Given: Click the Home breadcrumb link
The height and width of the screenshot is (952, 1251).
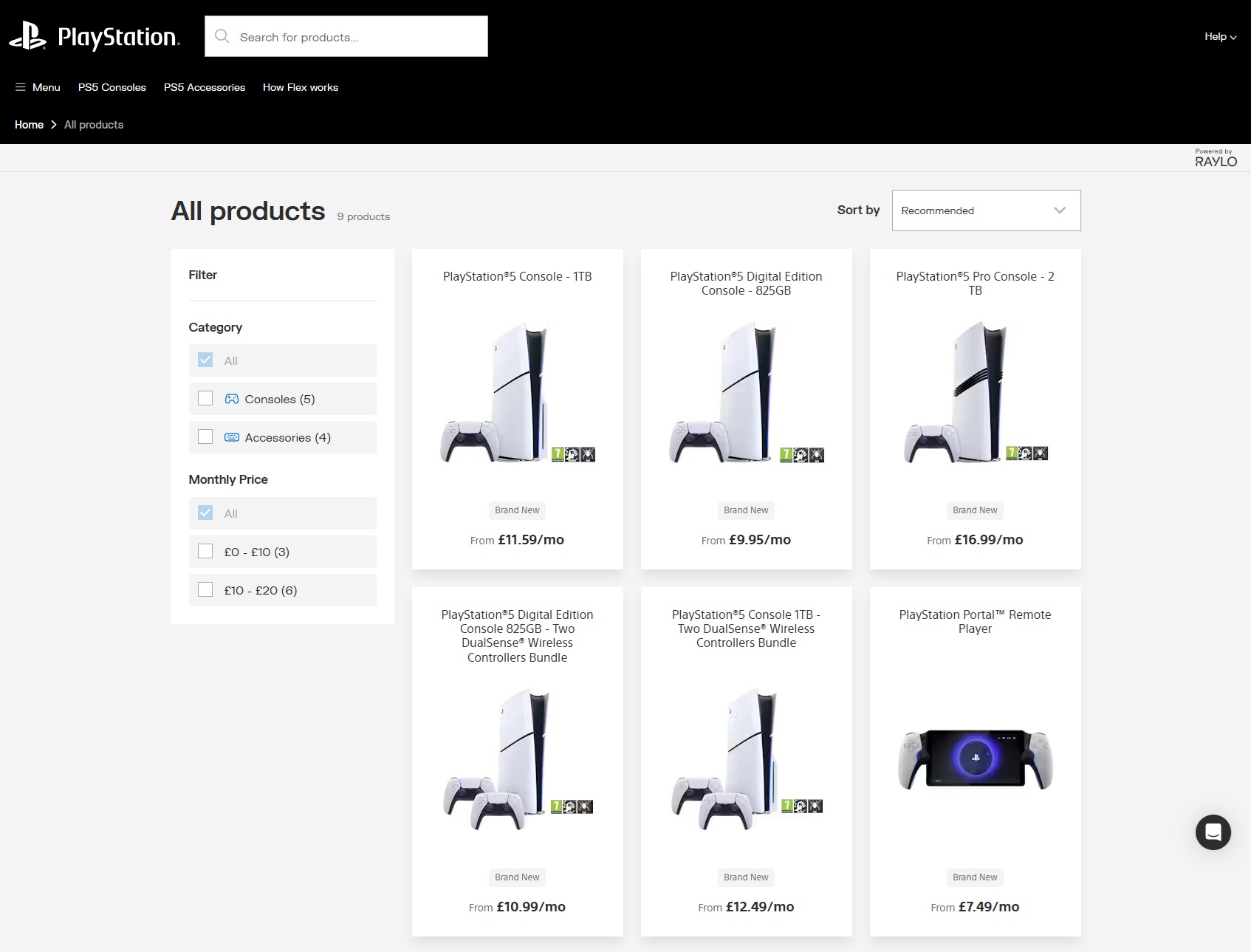Looking at the screenshot, I should click(29, 125).
